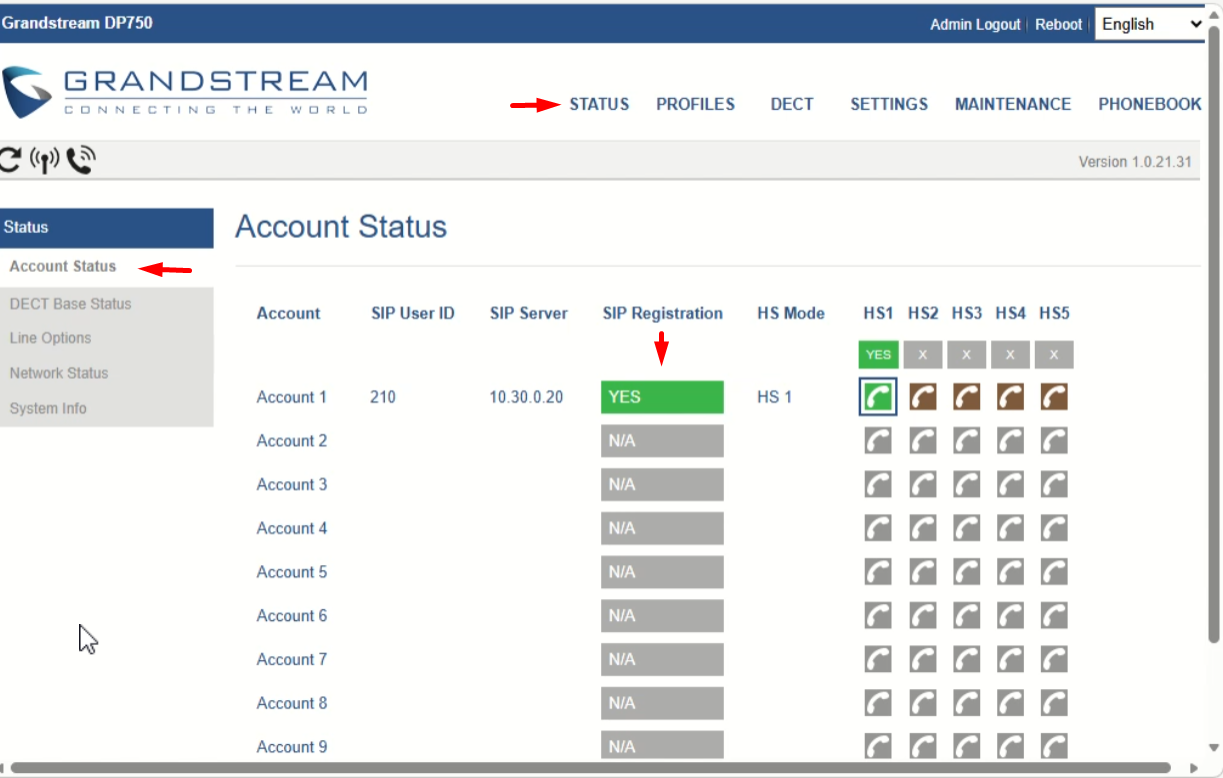This screenshot has height=778, width=1223.
Task: Open the MAINTENANCE menu
Action: tap(1013, 104)
